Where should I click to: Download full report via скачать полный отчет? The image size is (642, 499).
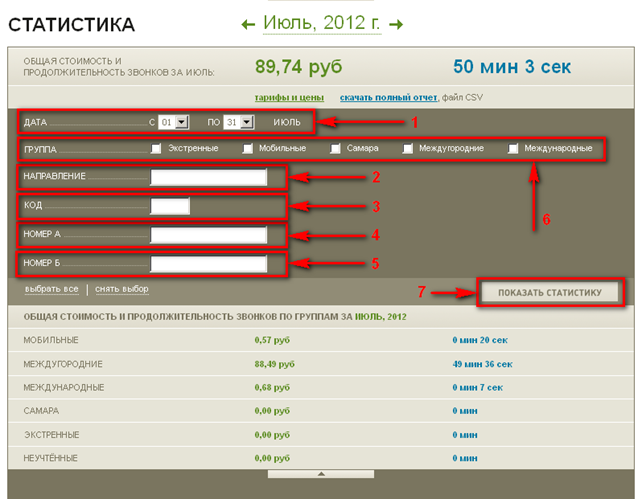tap(388, 97)
